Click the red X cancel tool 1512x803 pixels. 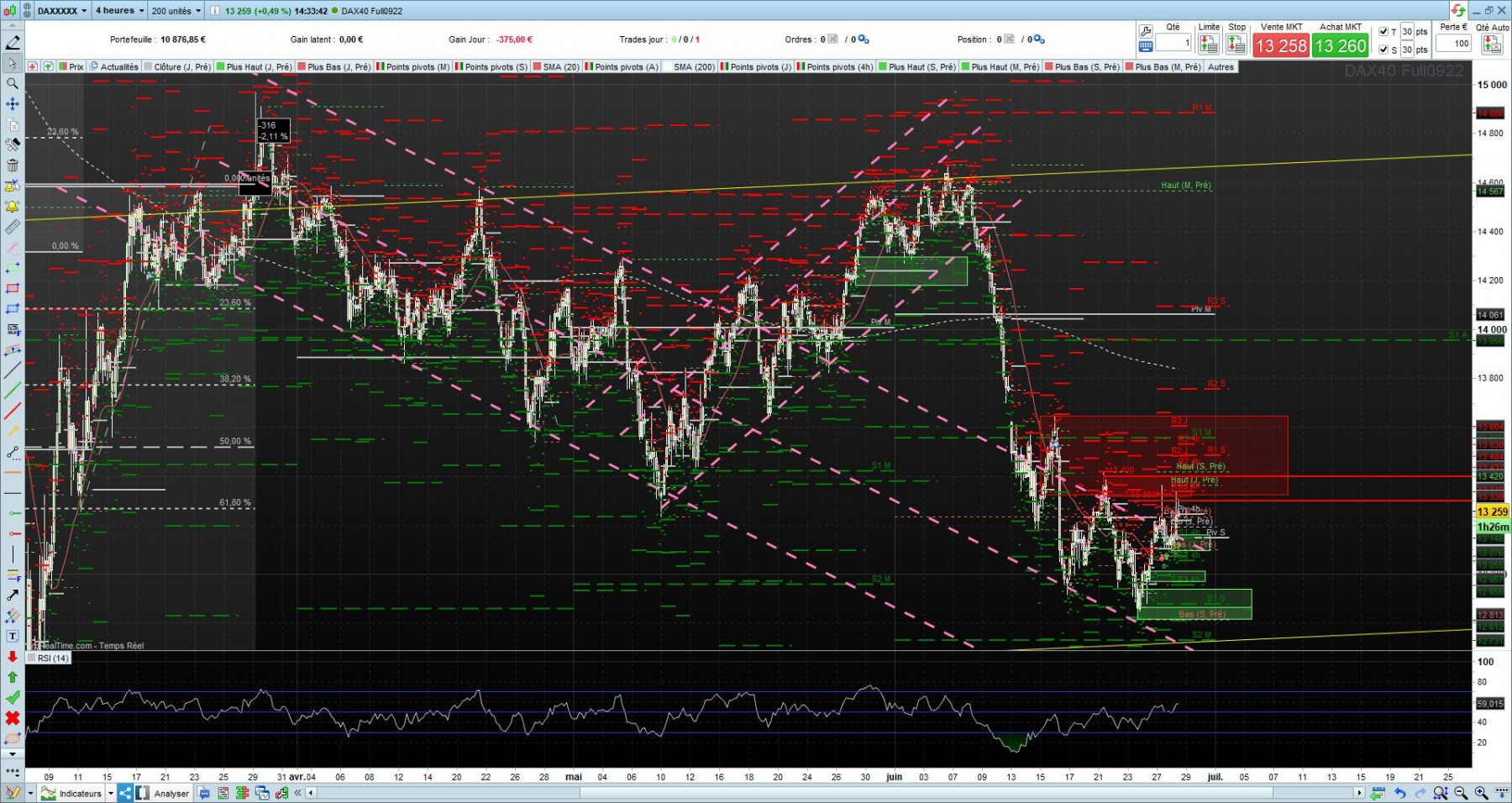[x=13, y=718]
